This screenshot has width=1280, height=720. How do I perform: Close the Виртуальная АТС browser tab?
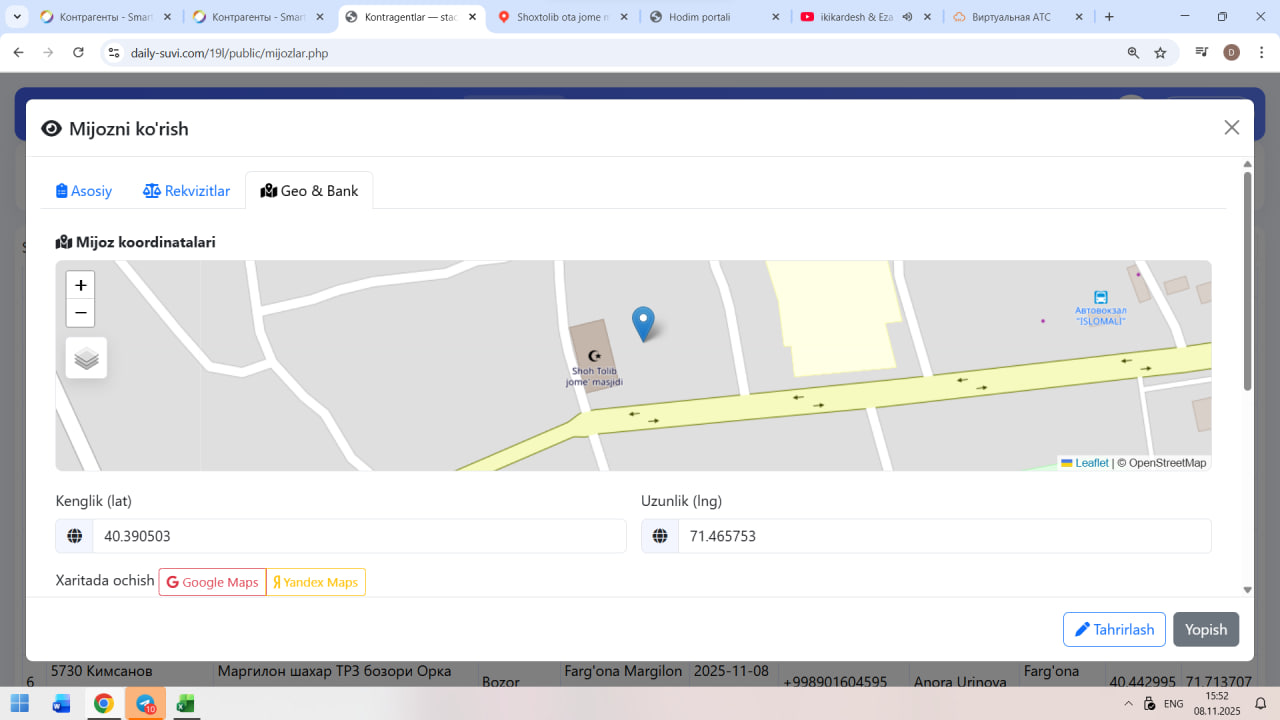pyautogui.click(x=1079, y=17)
